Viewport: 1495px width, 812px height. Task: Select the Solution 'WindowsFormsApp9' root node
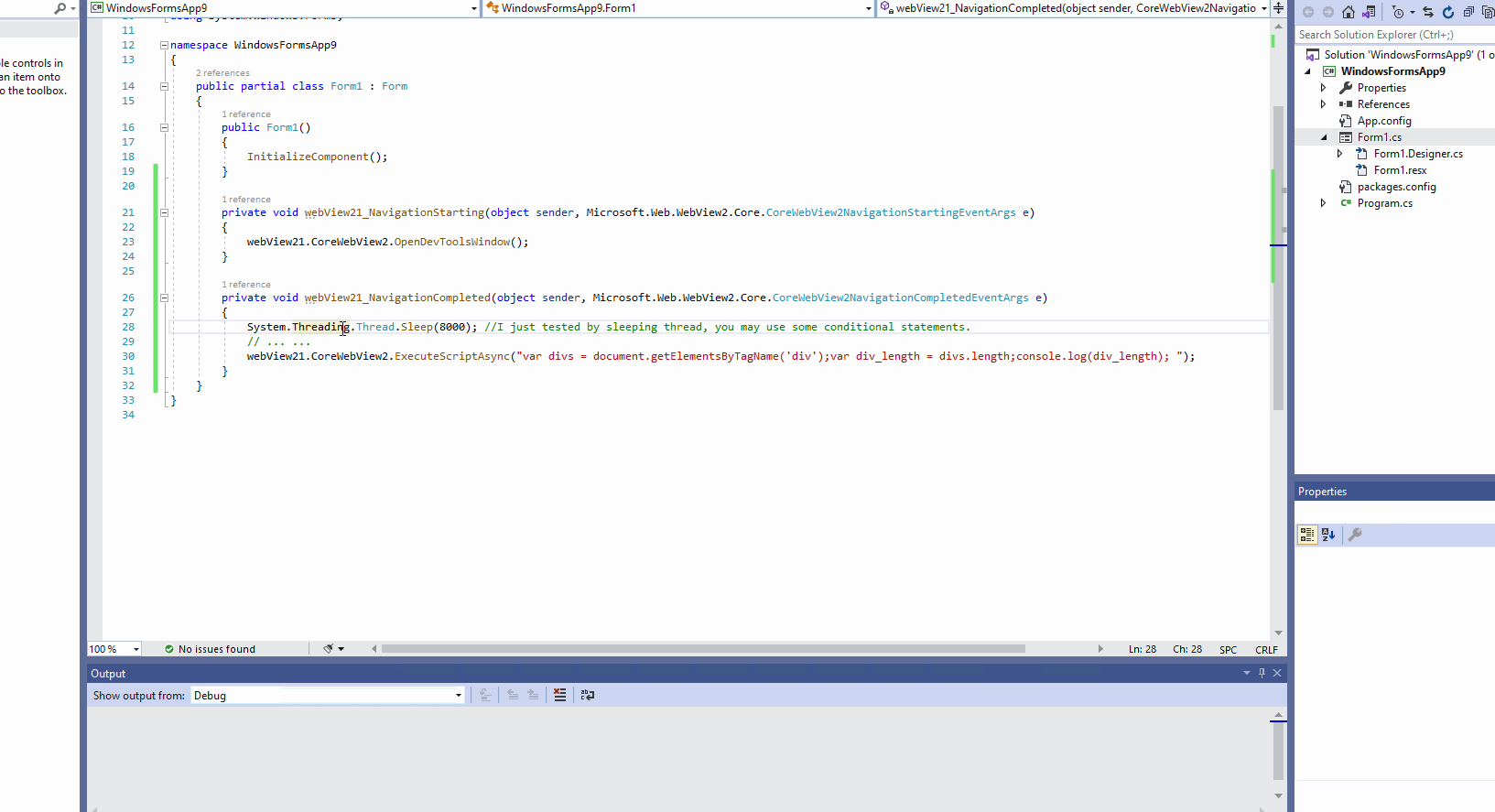[x=1409, y=55]
